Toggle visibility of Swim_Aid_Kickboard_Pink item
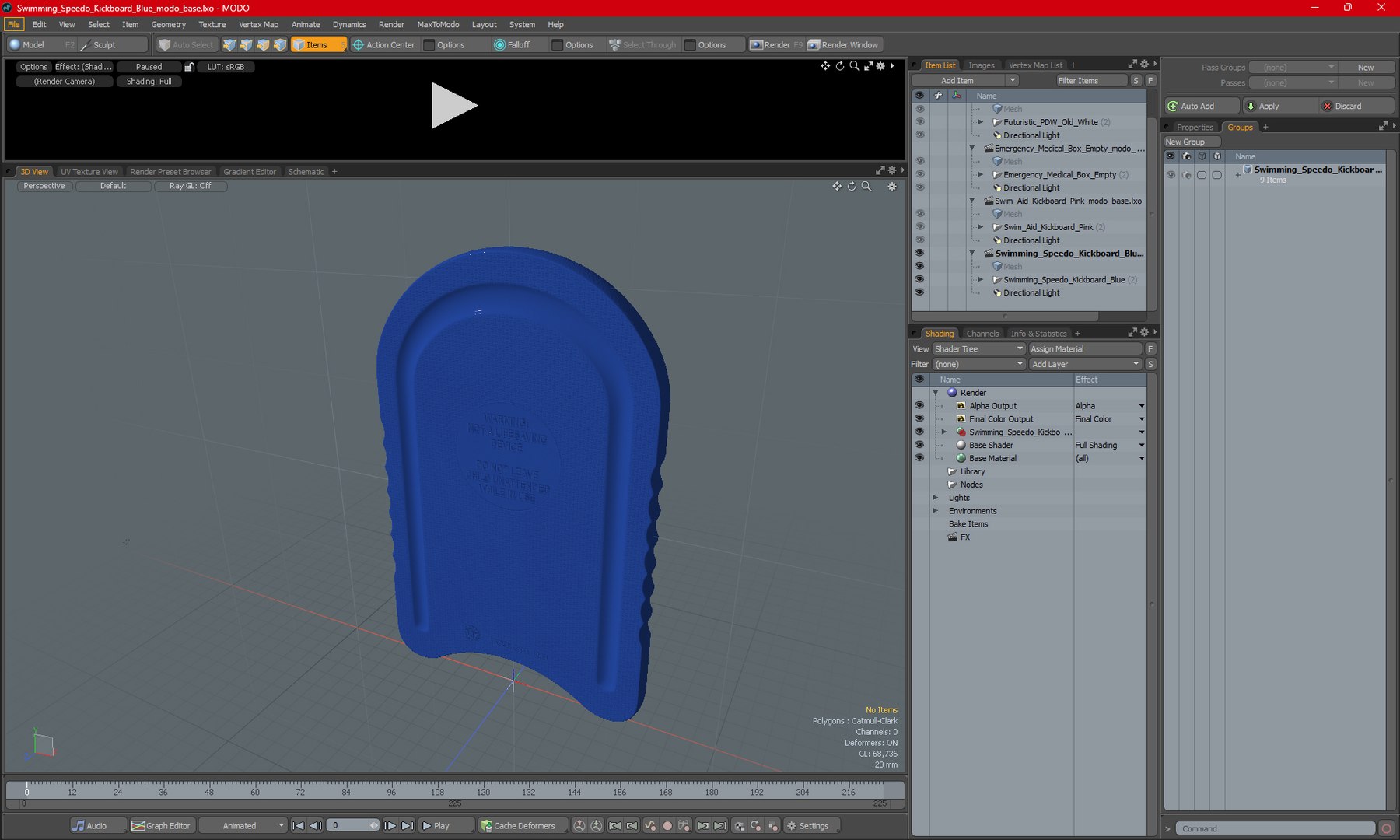This screenshot has width=1400, height=840. pos(919,227)
